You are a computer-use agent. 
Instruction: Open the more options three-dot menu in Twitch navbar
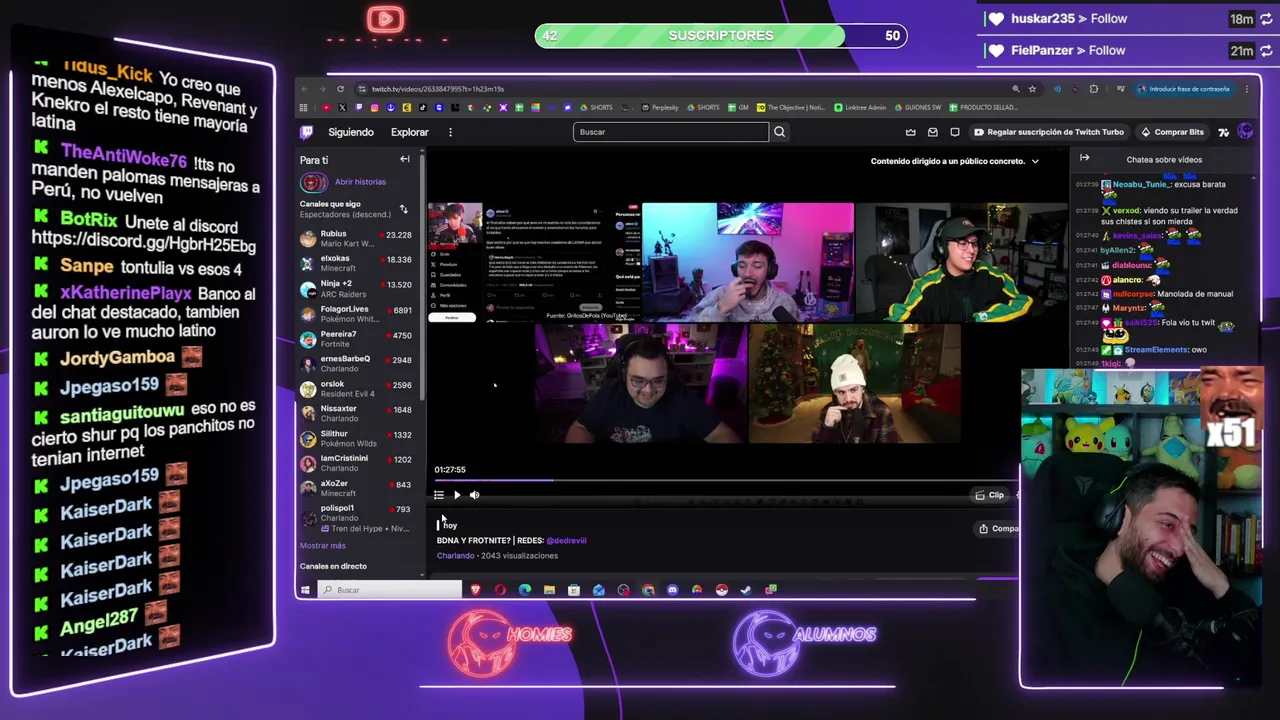click(450, 132)
